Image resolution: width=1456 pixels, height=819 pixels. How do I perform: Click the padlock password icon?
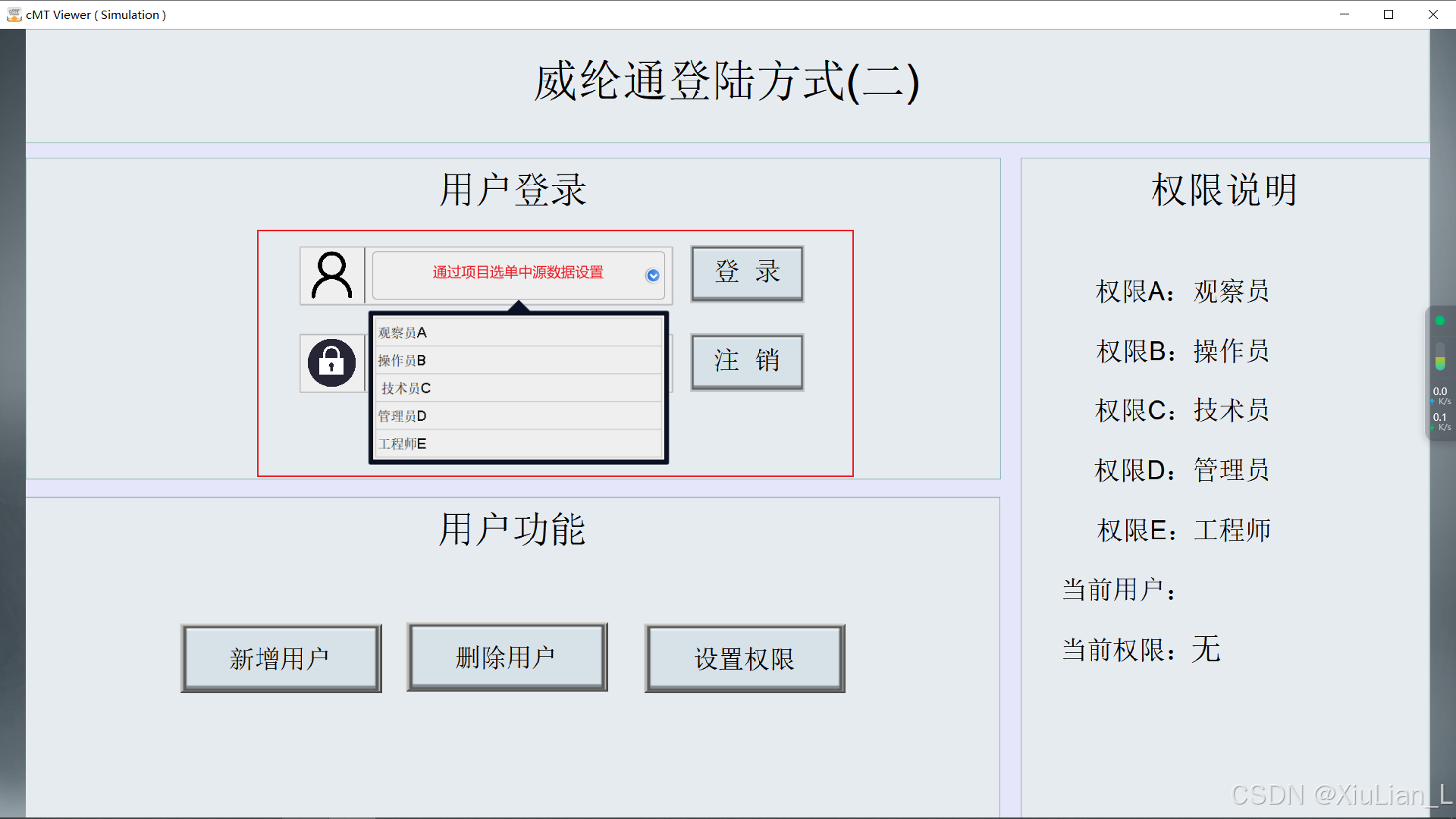tap(331, 363)
